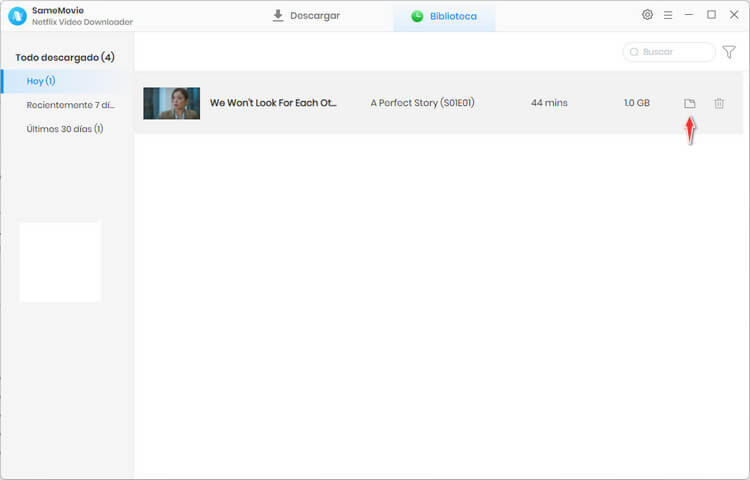Open the settings gear icon
Image resolution: width=750 pixels, height=480 pixels.
[x=647, y=15]
